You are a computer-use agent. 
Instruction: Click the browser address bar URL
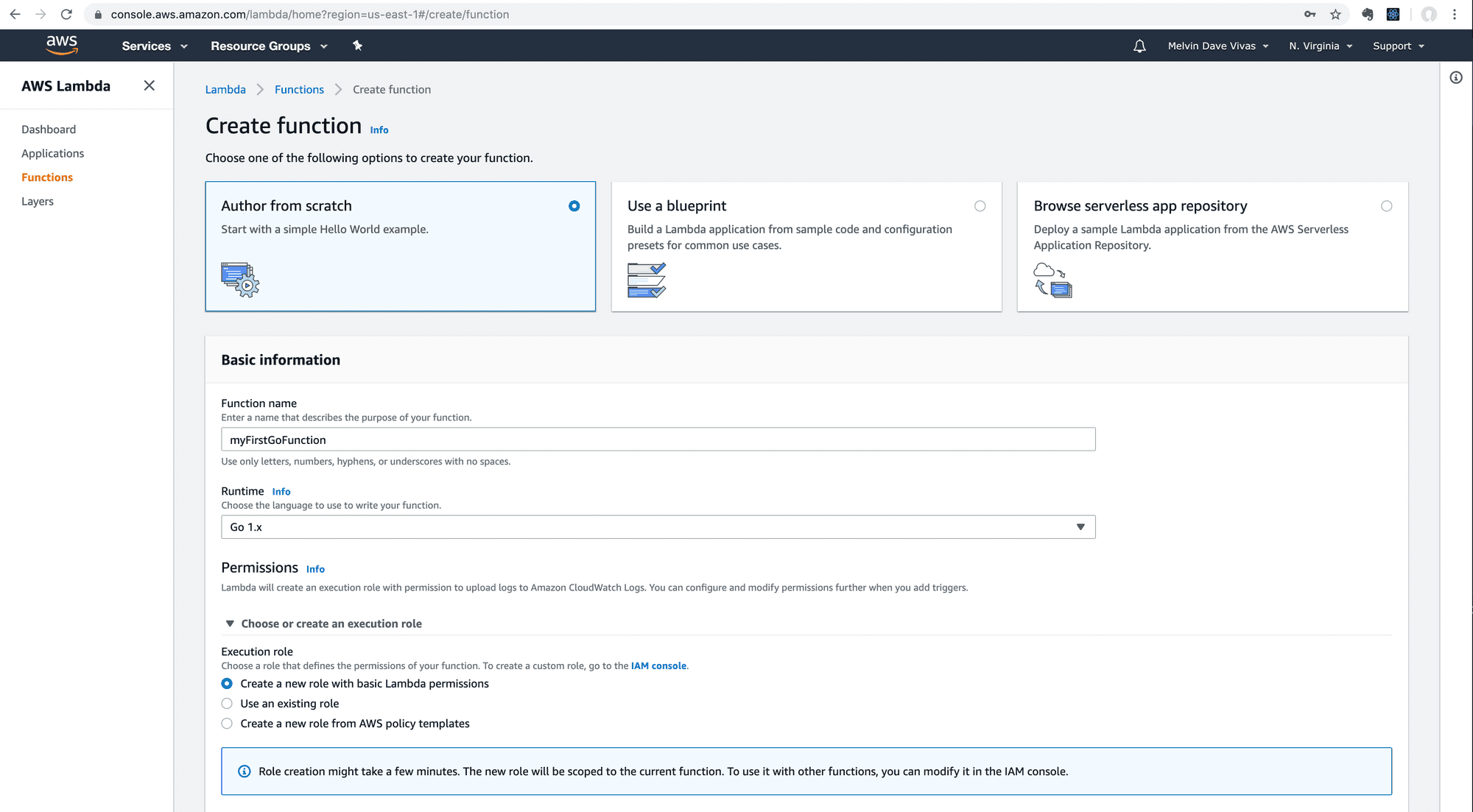(309, 14)
